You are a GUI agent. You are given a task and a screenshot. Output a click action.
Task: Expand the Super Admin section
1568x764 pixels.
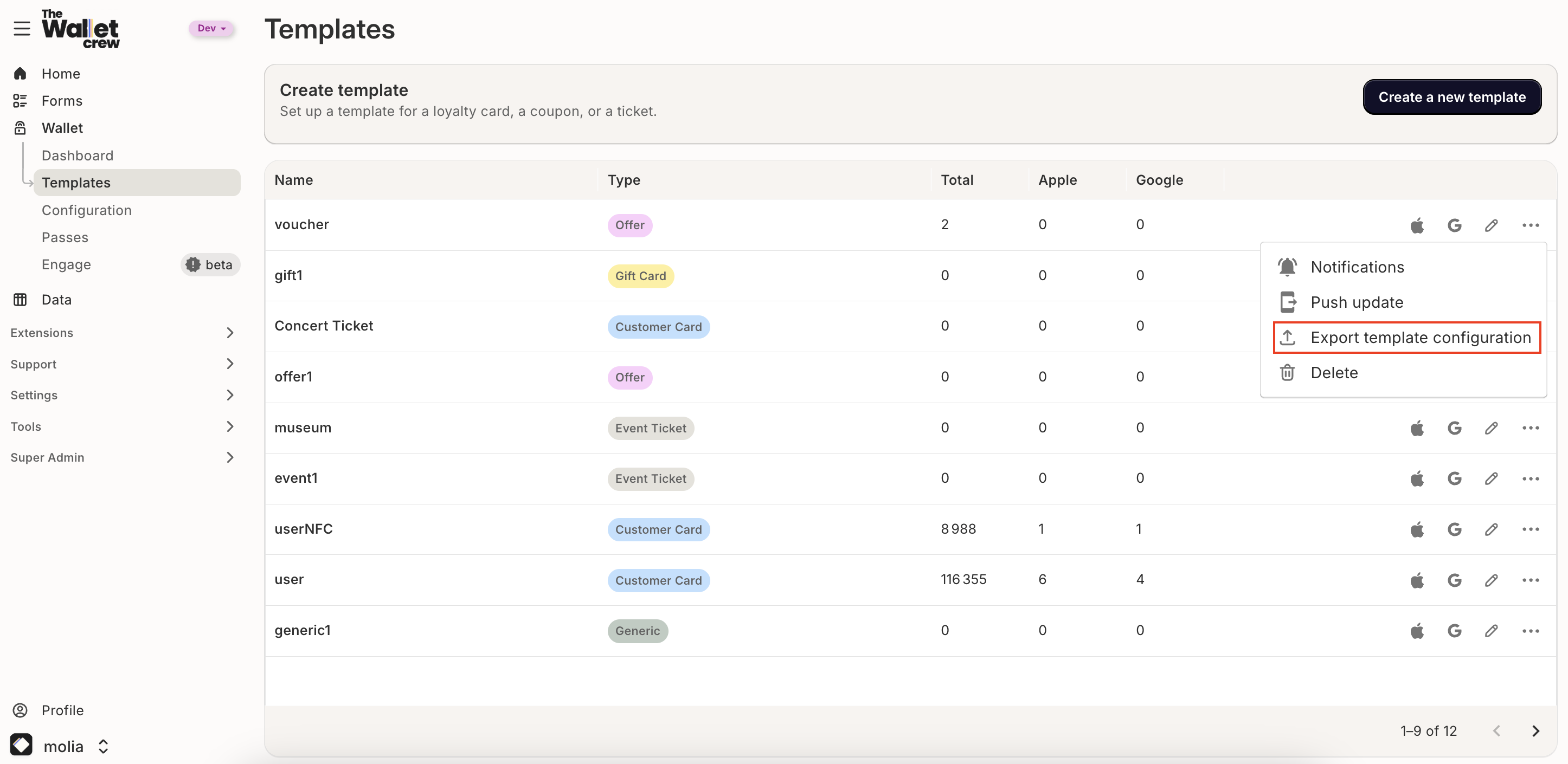122,457
